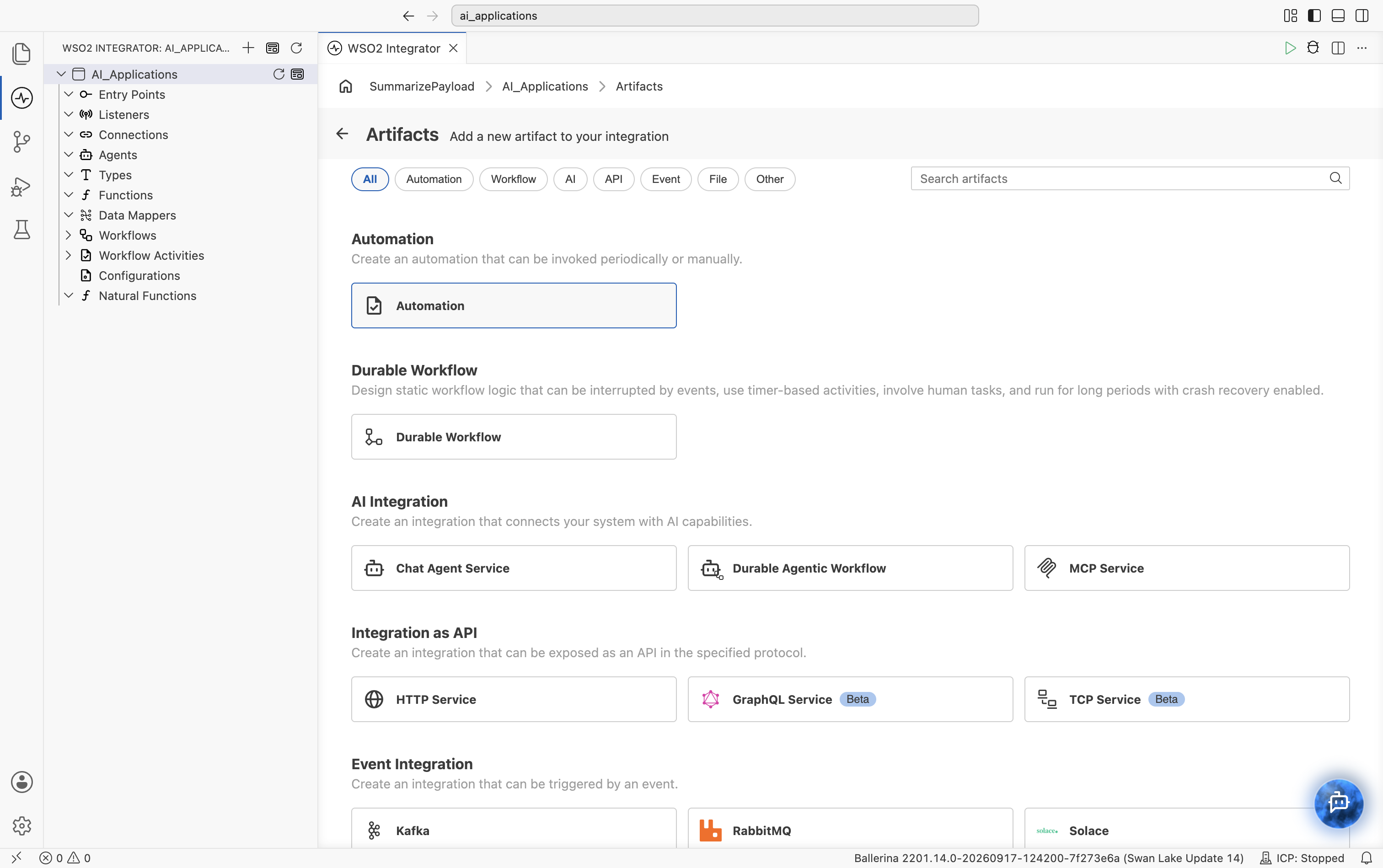This screenshot has width=1383, height=868.
Task: Open the Accounts icon in activity bar
Action: pos(22,782)
